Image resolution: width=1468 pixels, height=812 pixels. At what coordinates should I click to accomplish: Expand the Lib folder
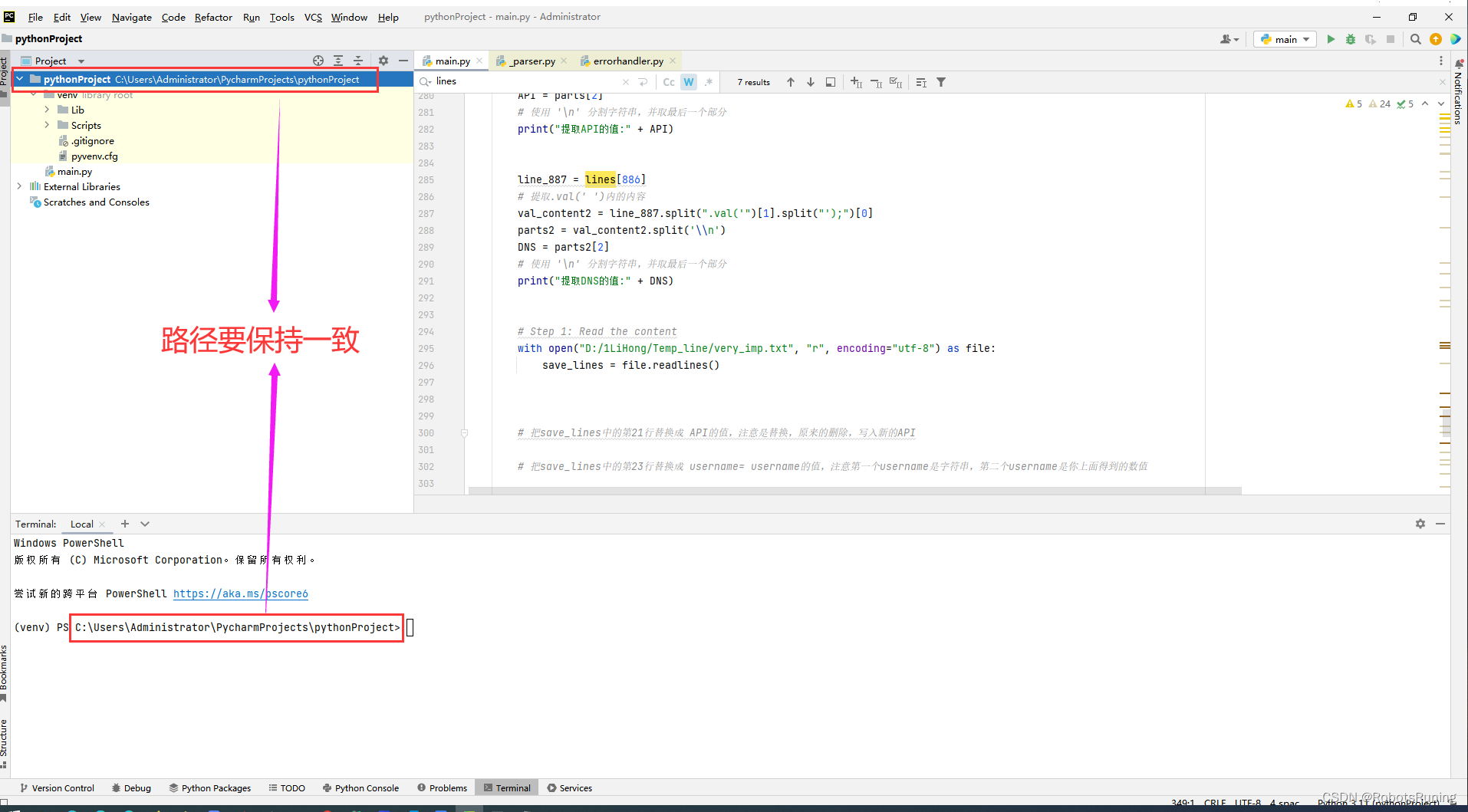(47, 110)
